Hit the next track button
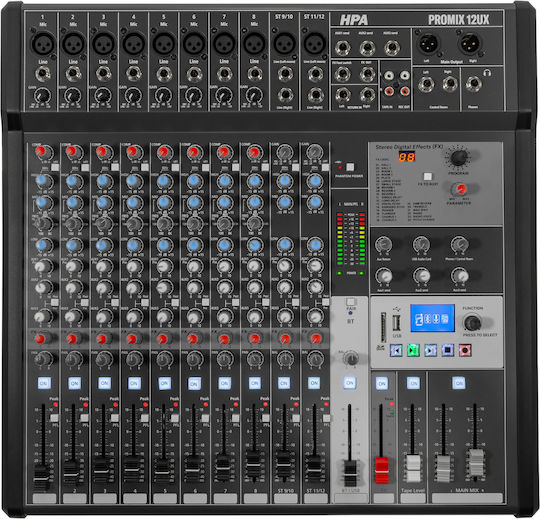540x519 pixels. tap(430, 350)
